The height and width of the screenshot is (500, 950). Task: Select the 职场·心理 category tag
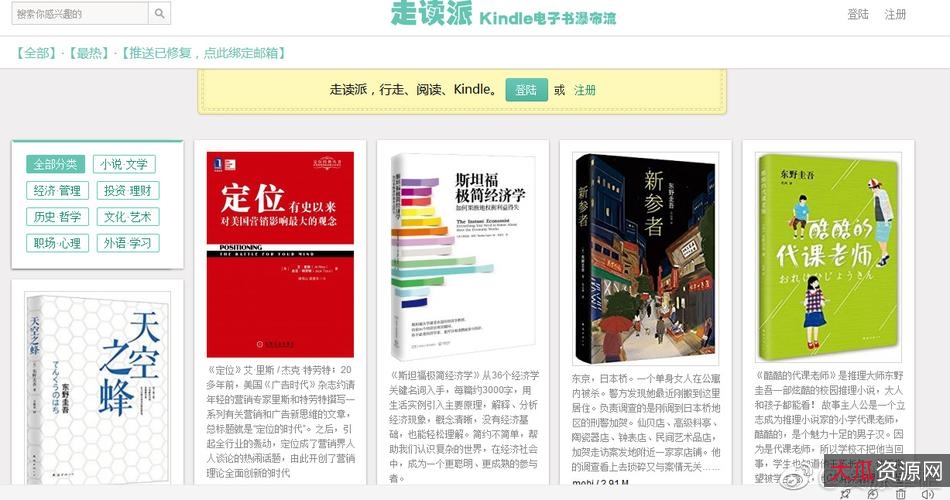58,243
